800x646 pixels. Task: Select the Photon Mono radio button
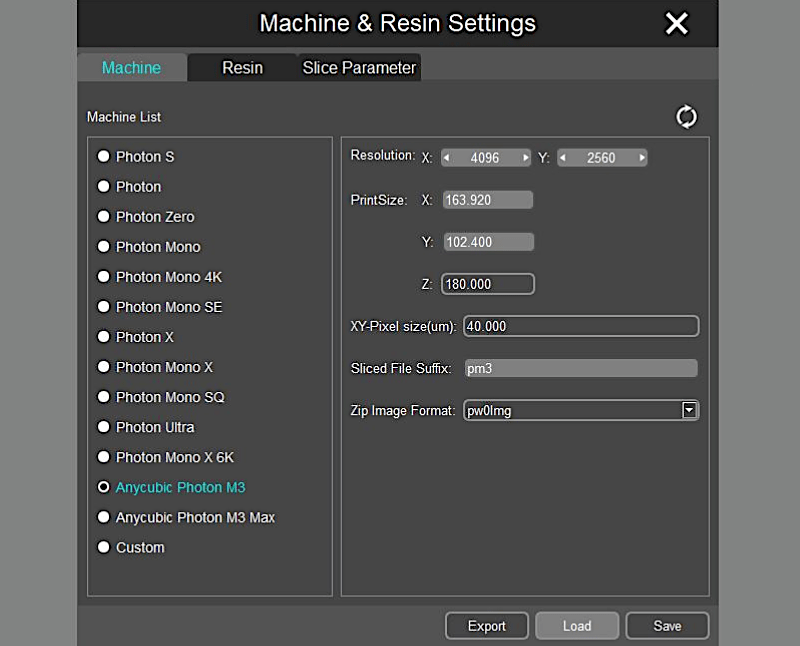pos(104,246)
